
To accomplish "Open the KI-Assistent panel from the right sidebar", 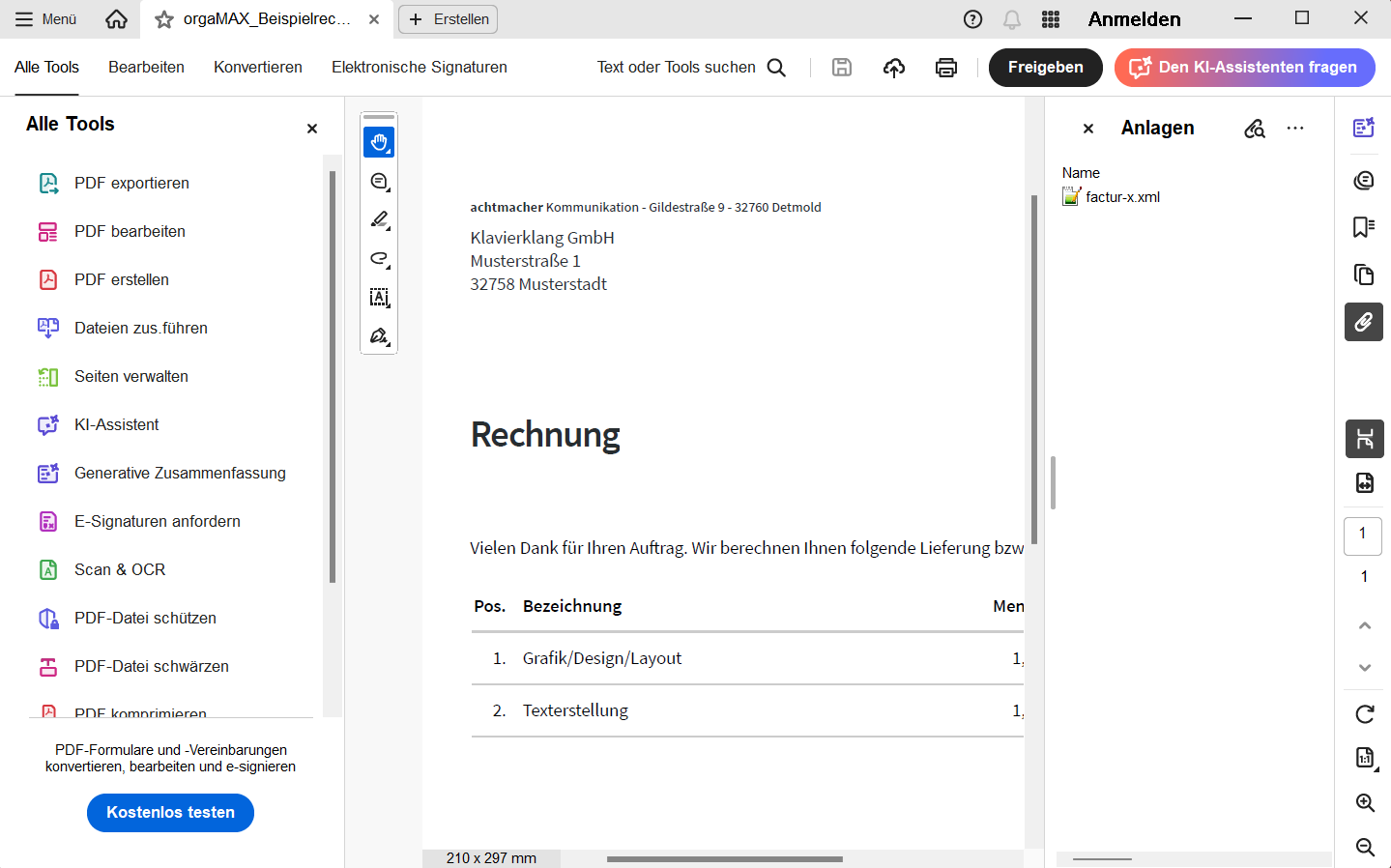I will coord(1363,127).
